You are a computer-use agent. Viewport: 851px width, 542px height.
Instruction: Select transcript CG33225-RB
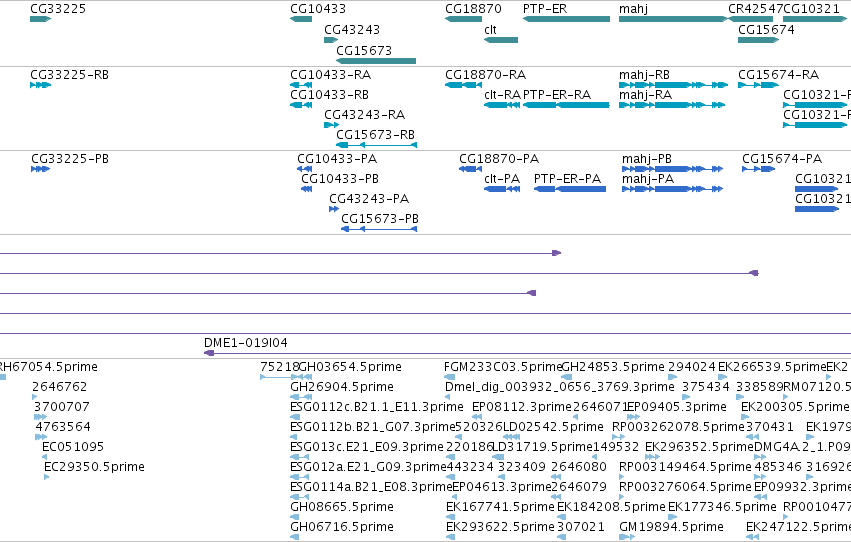pyautogui.click(x=69, y=75)
